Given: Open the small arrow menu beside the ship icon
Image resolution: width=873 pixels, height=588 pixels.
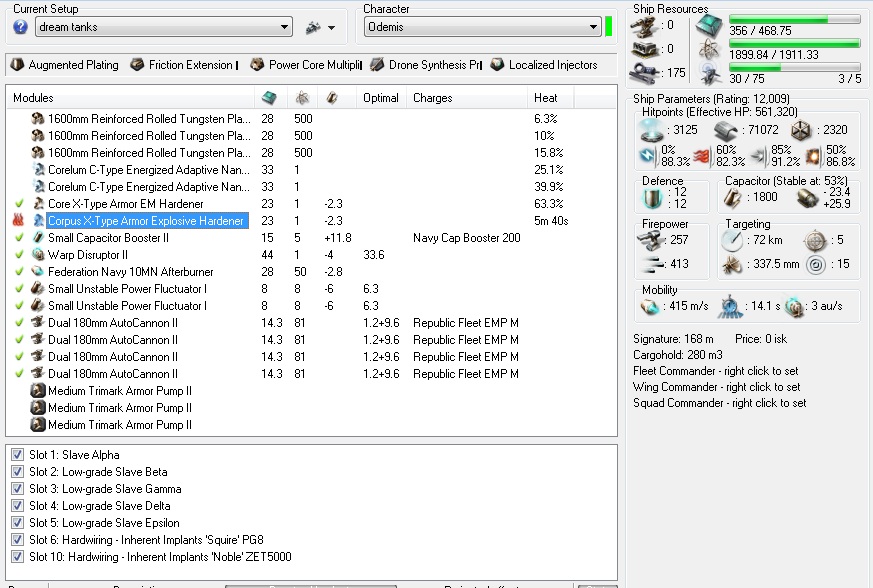Looking at the screenshot, I should click(x=331, y=27).
